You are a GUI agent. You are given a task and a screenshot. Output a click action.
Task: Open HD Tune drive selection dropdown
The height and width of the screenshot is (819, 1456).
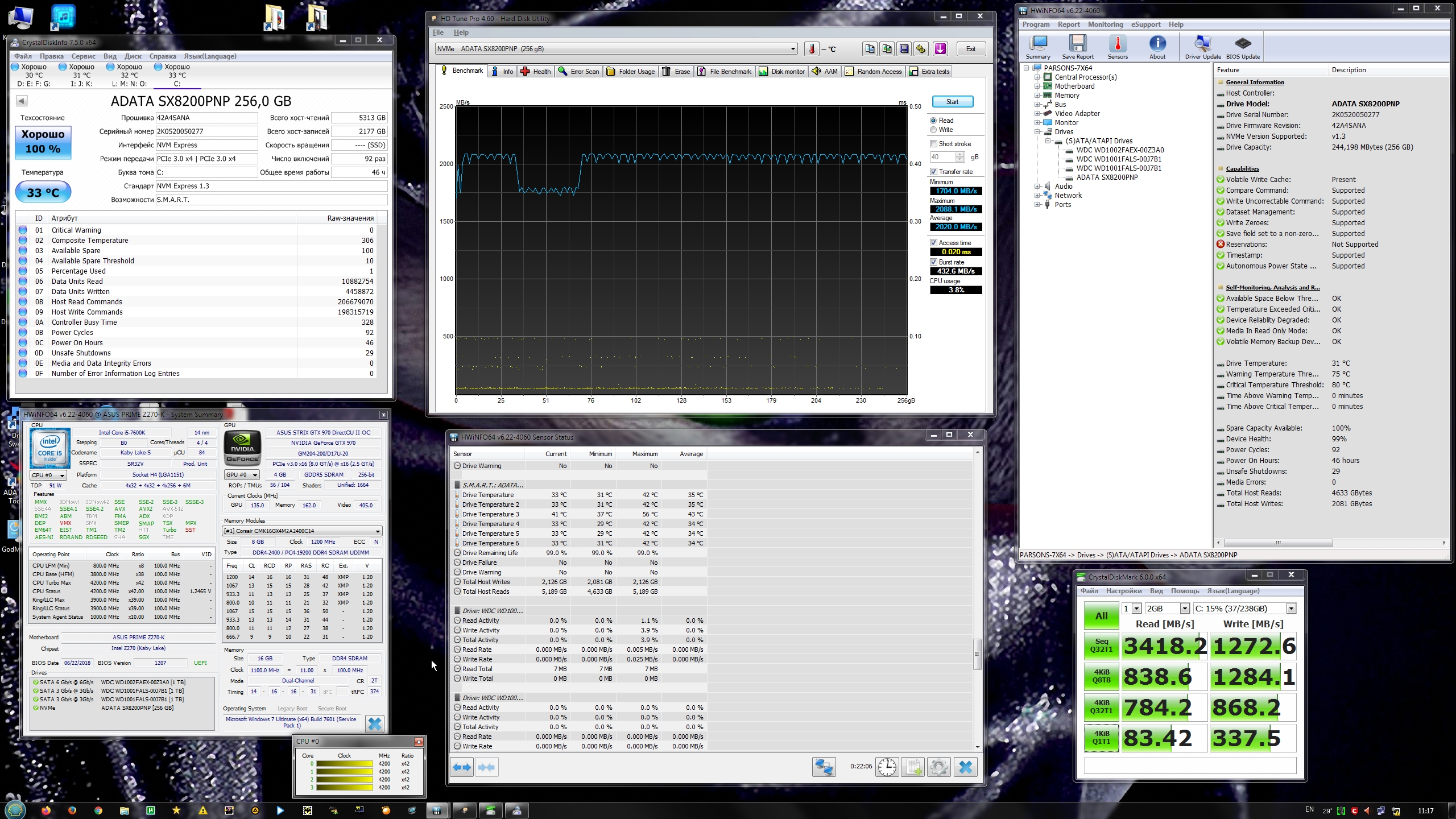(793, 49)
